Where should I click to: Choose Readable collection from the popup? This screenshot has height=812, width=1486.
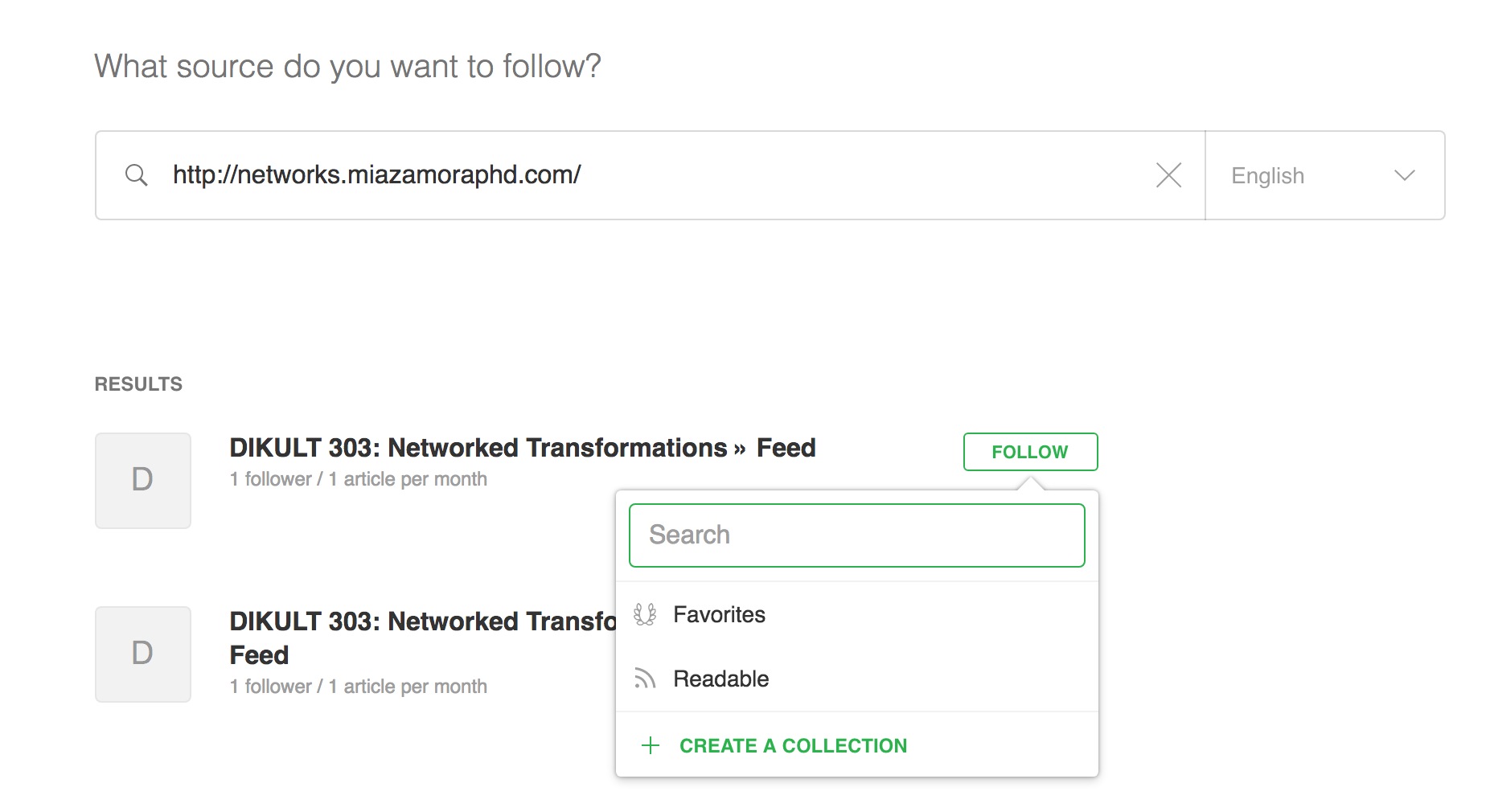coord(720,679)
